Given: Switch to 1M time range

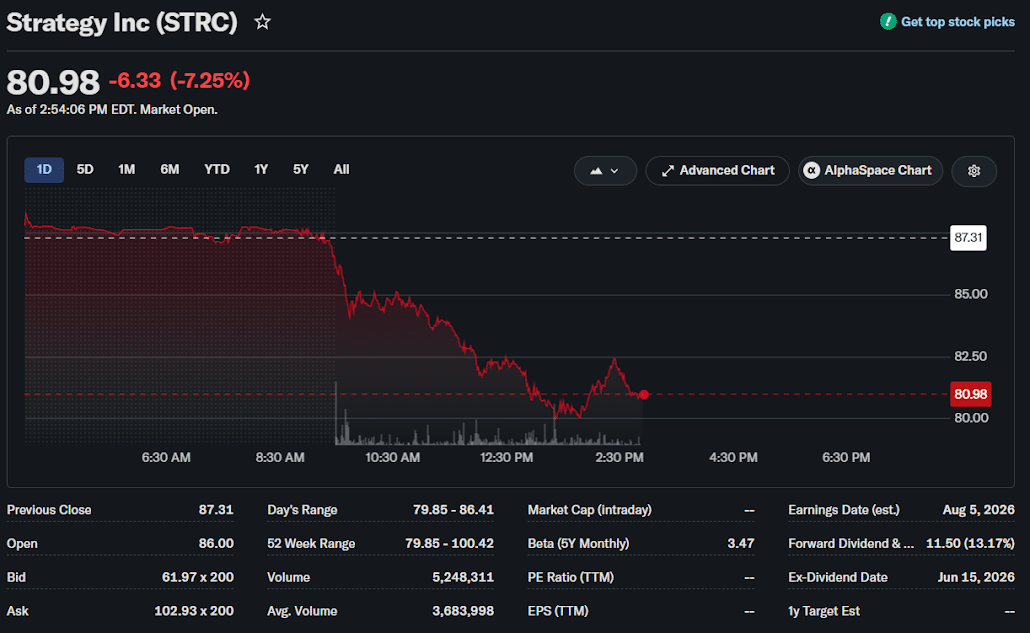Looking at the screenshot, I should (x=126, y=169).
